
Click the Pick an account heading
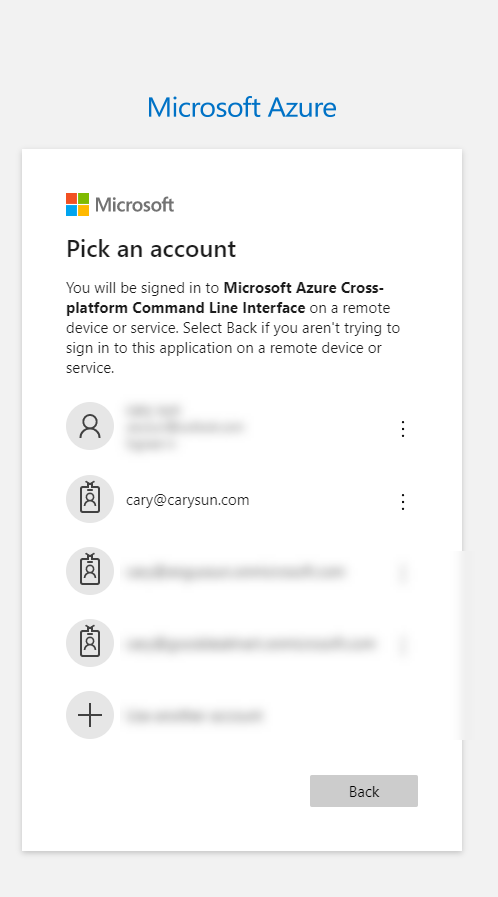(151, 249)
